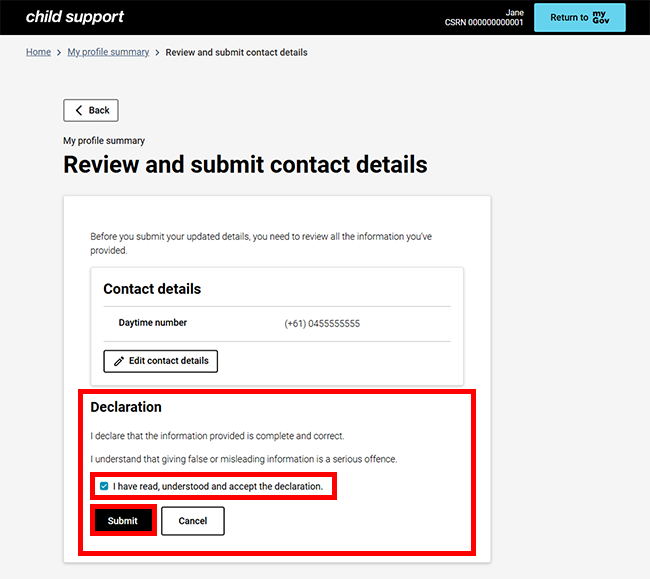Click the 'Edit contact details' button text

[168, 361]
